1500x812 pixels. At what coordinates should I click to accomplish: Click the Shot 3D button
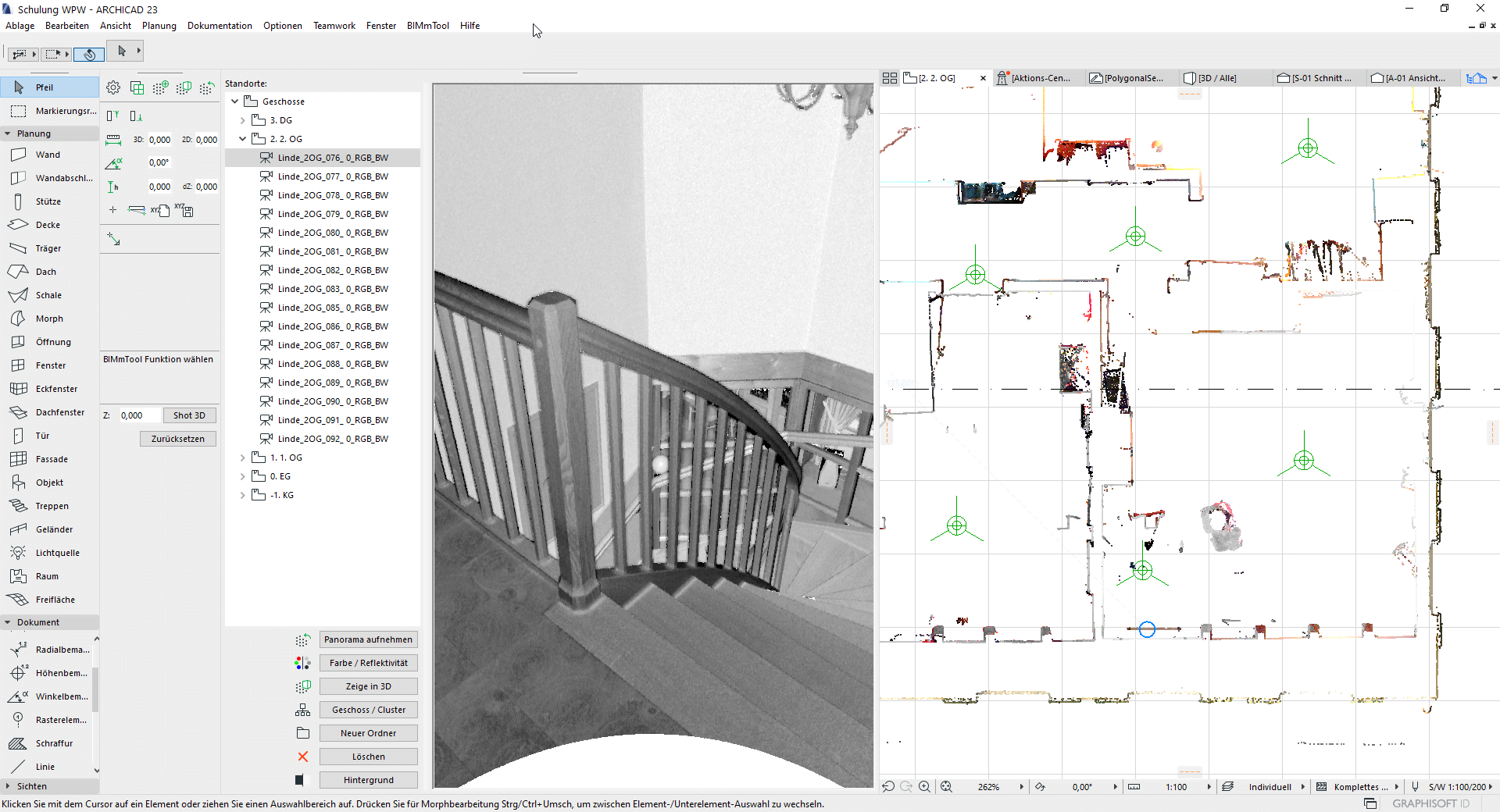pyautogui.click(x=189, y=415)
